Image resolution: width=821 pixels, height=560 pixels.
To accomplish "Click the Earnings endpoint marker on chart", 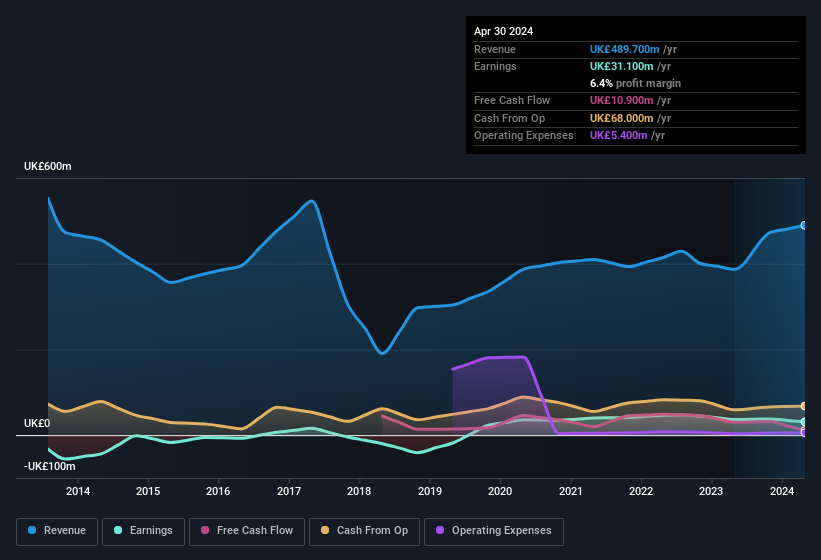I will [x=804, y=422].
